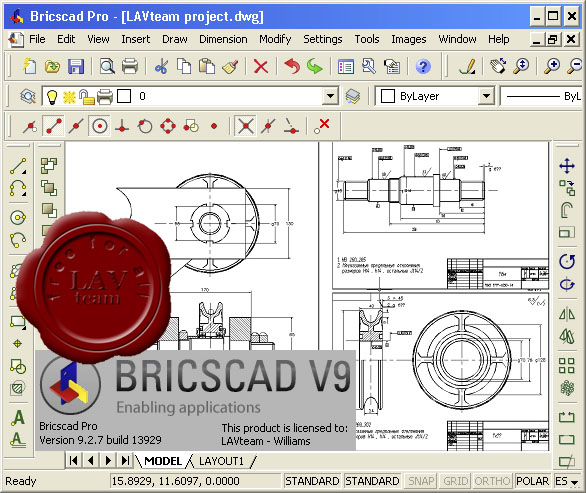
Task: Go to previous layout tab arrow
Action: [91, 460]
